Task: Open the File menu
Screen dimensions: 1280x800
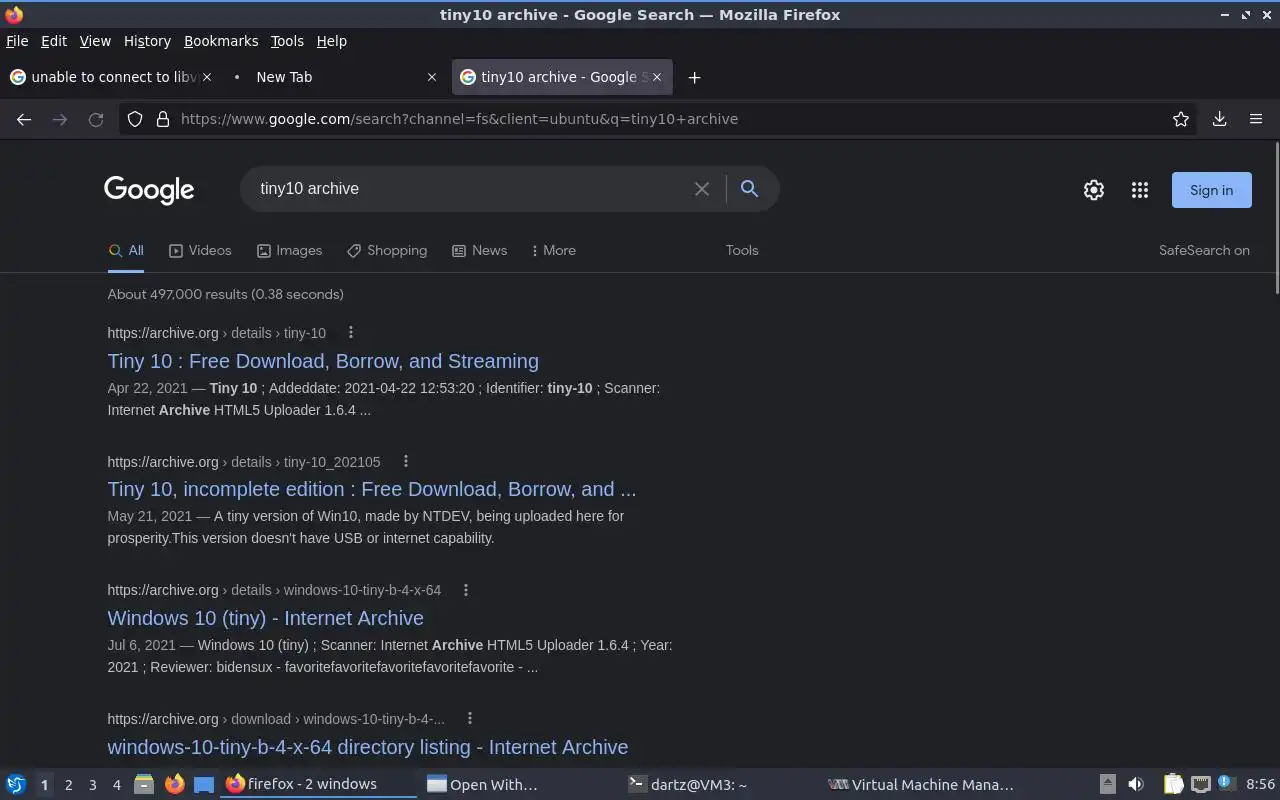Action: [17, 41]
